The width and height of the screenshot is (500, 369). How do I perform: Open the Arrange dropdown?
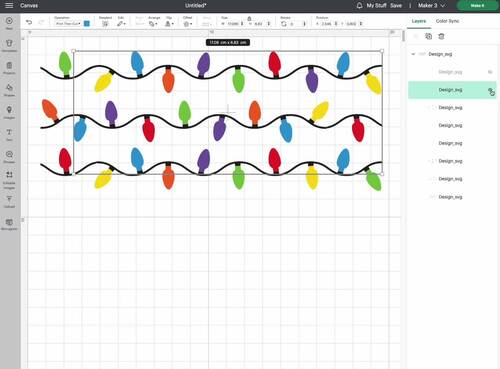point(153,23)
